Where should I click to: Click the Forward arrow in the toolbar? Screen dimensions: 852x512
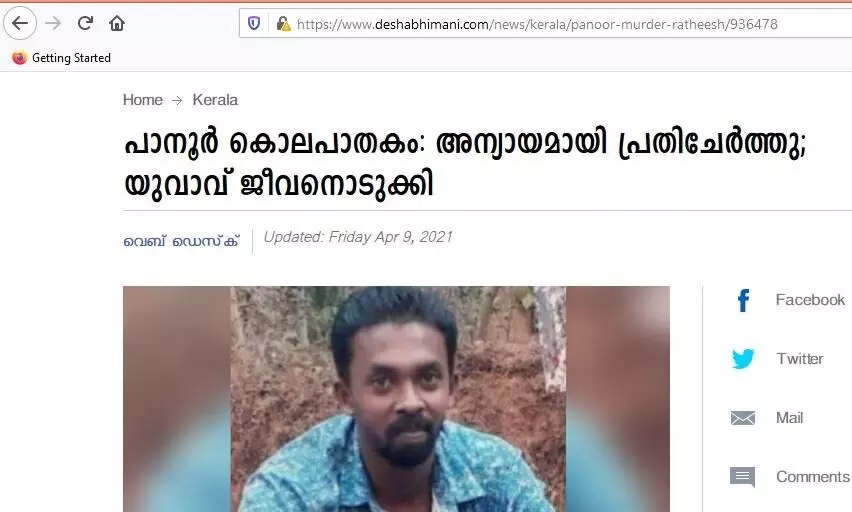[53, 23]
